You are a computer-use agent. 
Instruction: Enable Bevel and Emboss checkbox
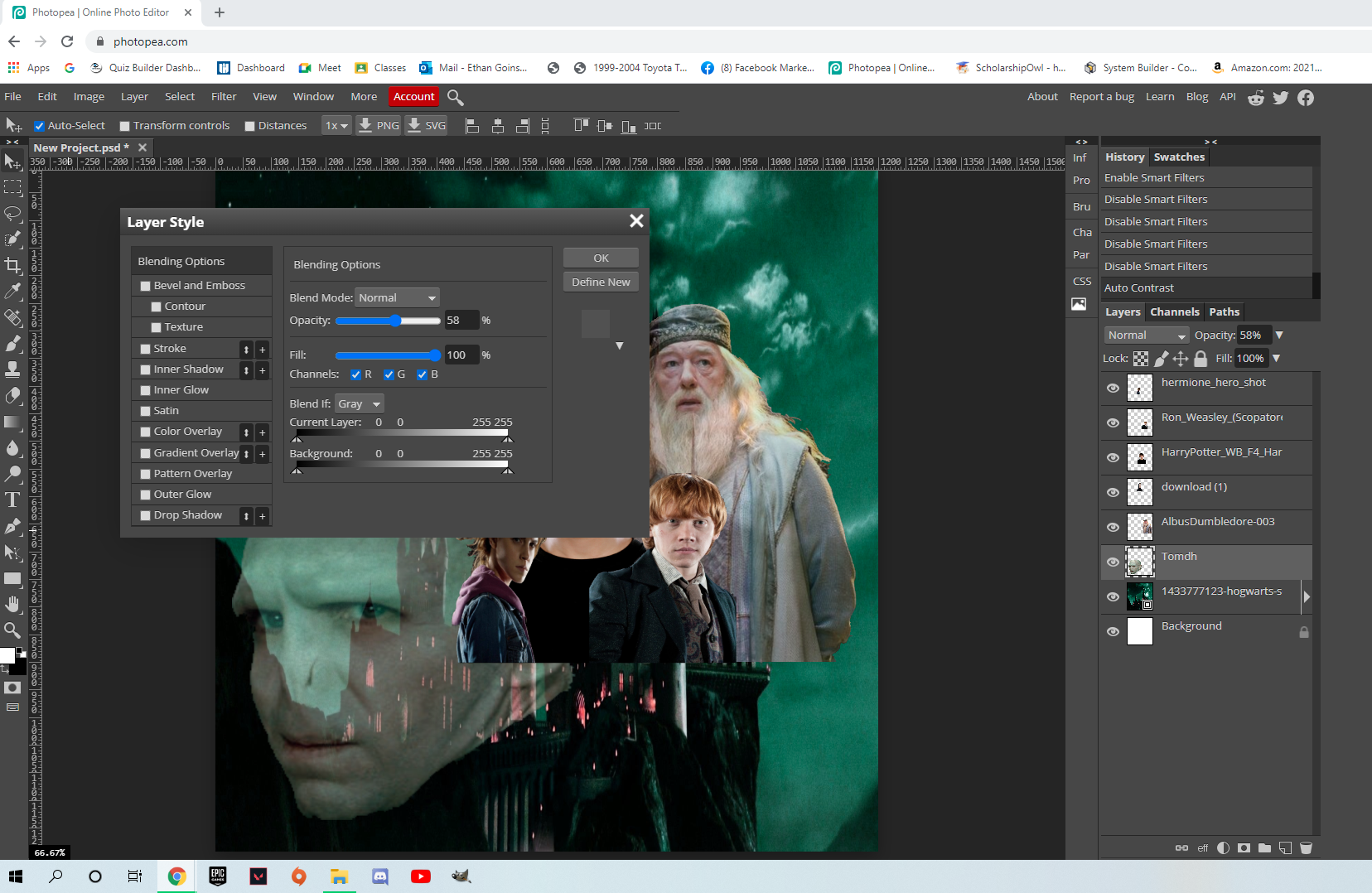(x=145, y=286)
